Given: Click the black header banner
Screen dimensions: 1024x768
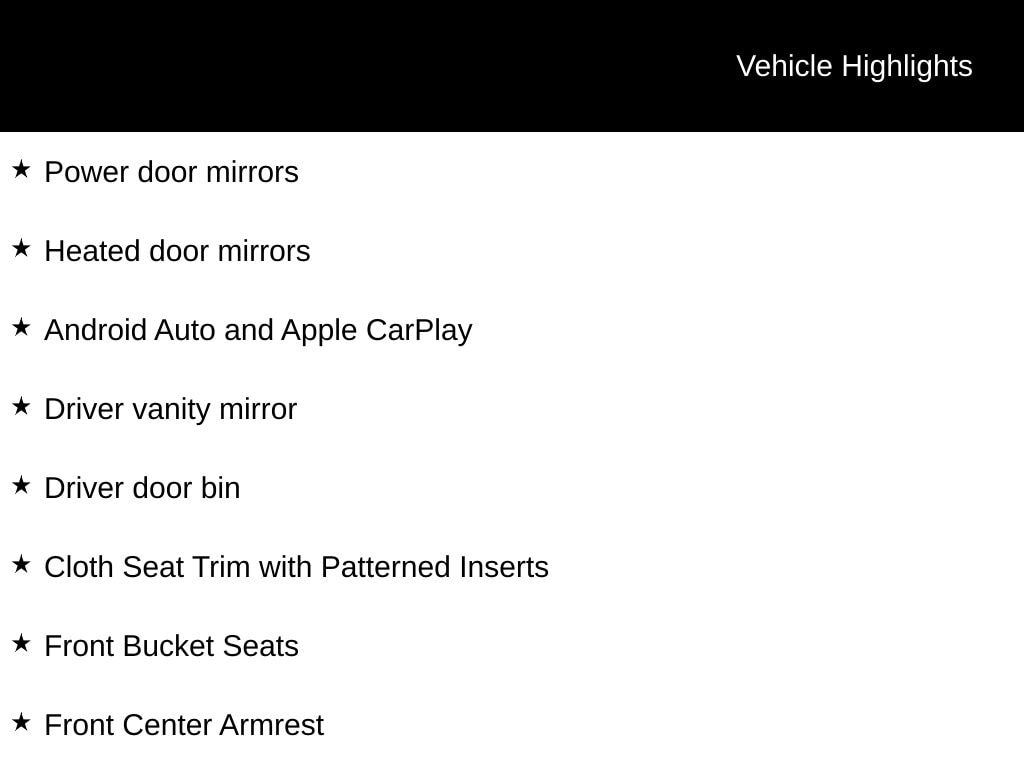Looking at the screenshot, I should tap(512, 66).
